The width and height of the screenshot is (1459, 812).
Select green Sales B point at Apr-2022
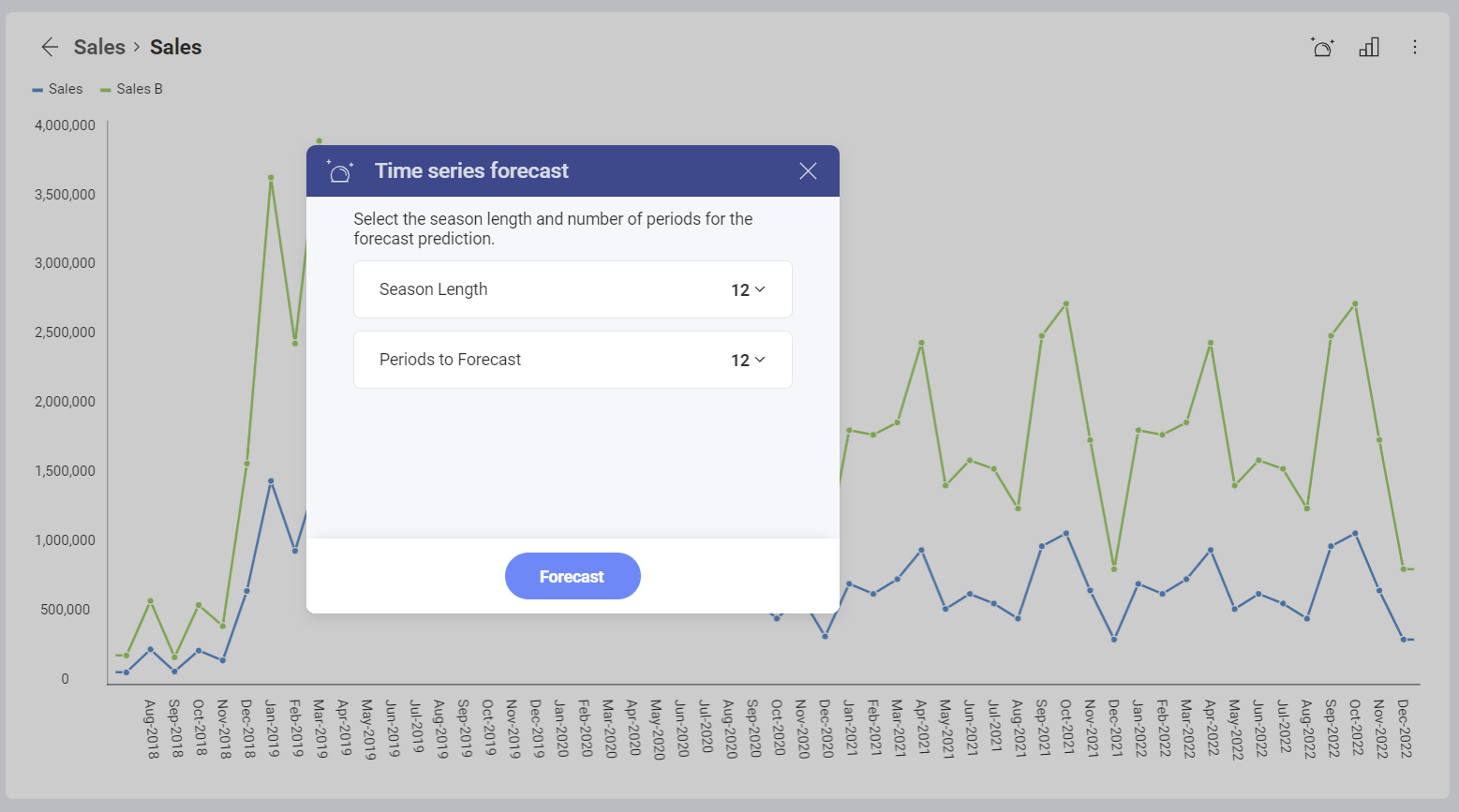coord(1211,343)
